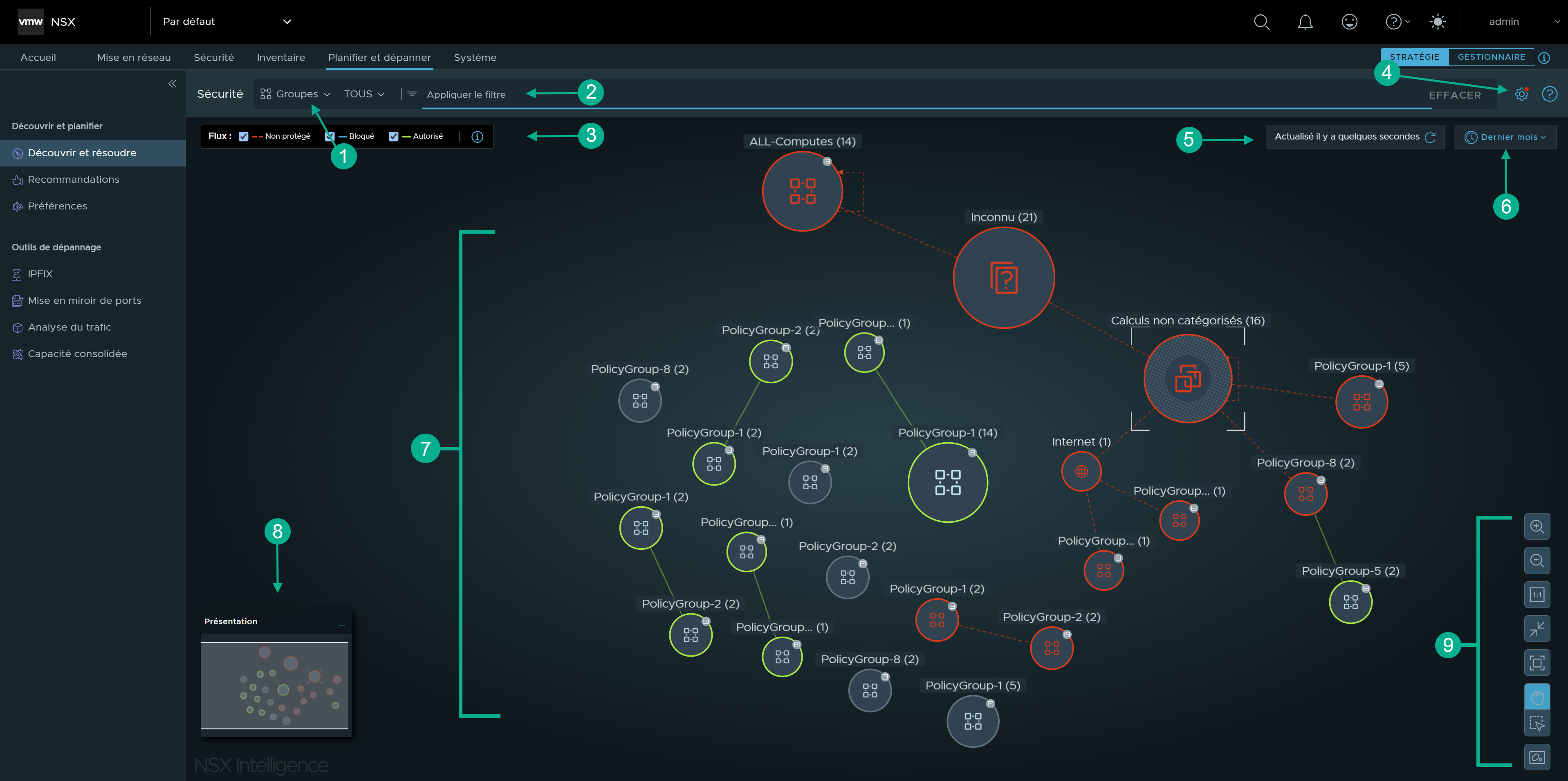Select the PolicyGroup-8 (2) node below Calculs
The height and width of the screenshot is (781, 1568).
[1306, 493]
